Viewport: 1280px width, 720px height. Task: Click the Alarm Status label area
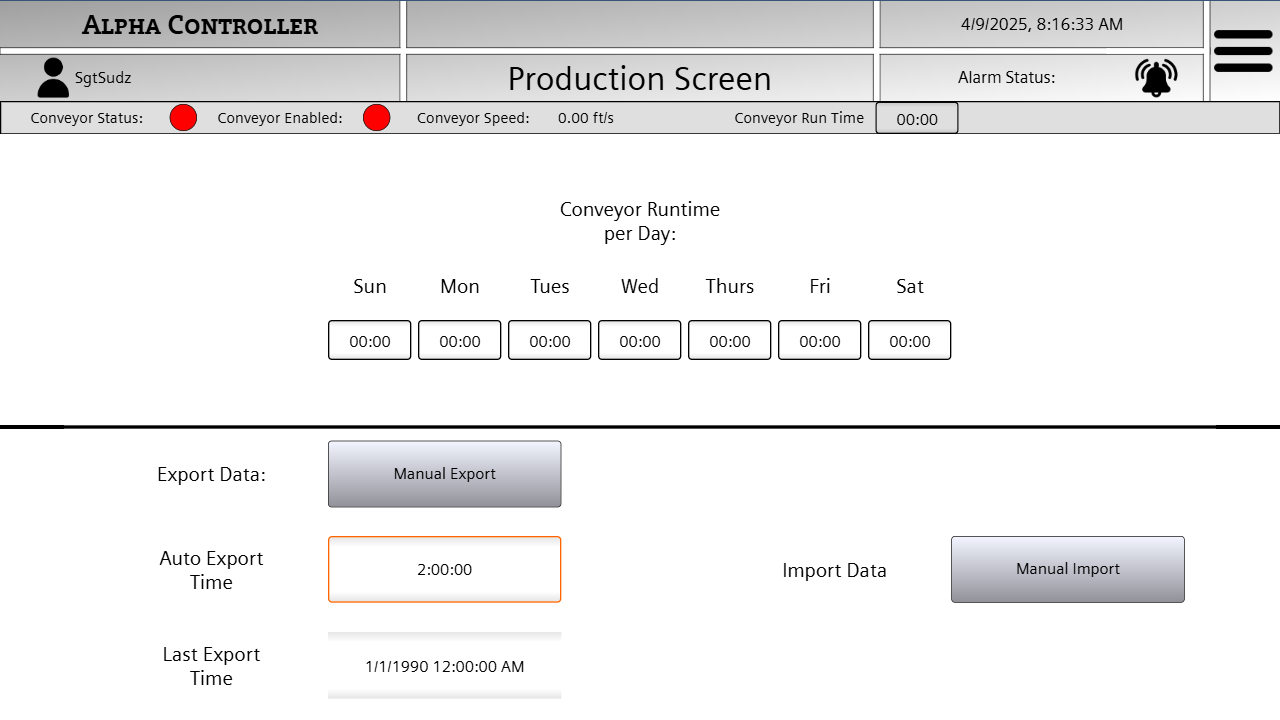point(1007,77)
